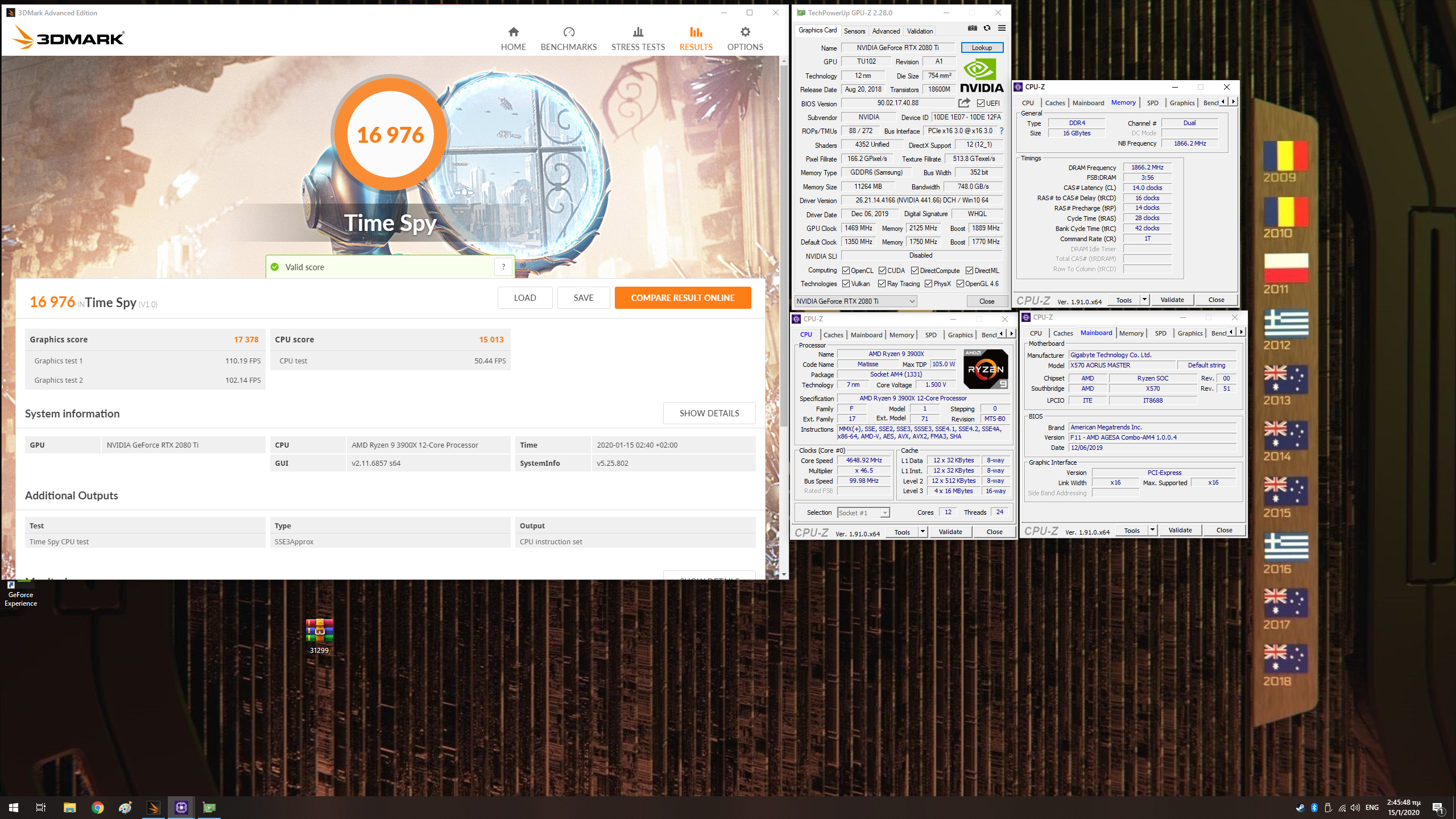Open GPU-Z hamburger menu

coord(1002,28)
